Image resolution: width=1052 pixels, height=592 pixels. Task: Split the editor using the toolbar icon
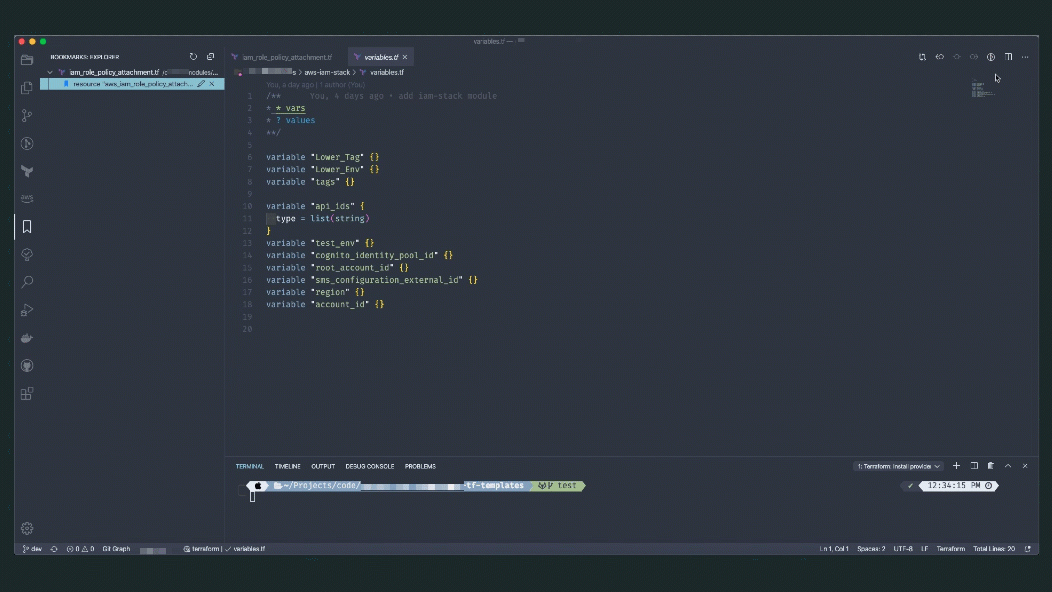tap(1010, 57)
